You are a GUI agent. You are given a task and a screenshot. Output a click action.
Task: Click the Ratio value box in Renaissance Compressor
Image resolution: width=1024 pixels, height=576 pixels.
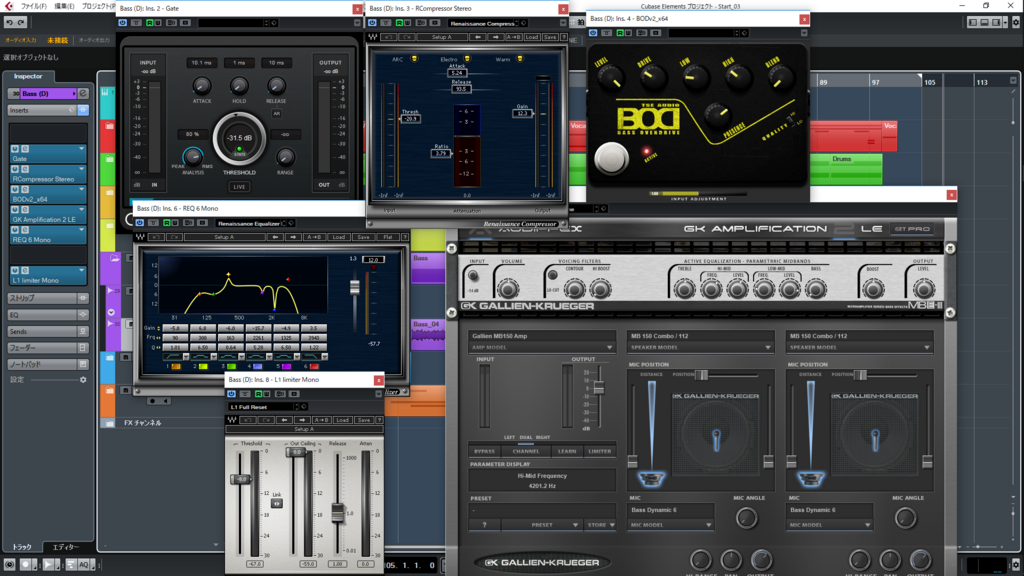(440, 153)
